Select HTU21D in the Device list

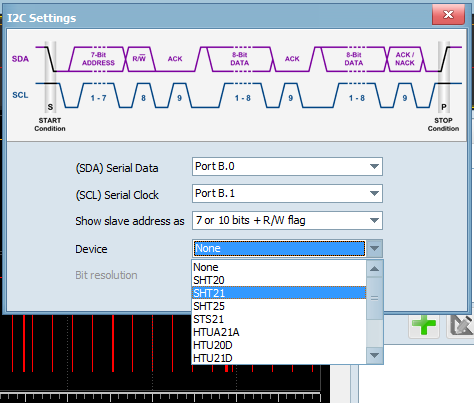279,358
